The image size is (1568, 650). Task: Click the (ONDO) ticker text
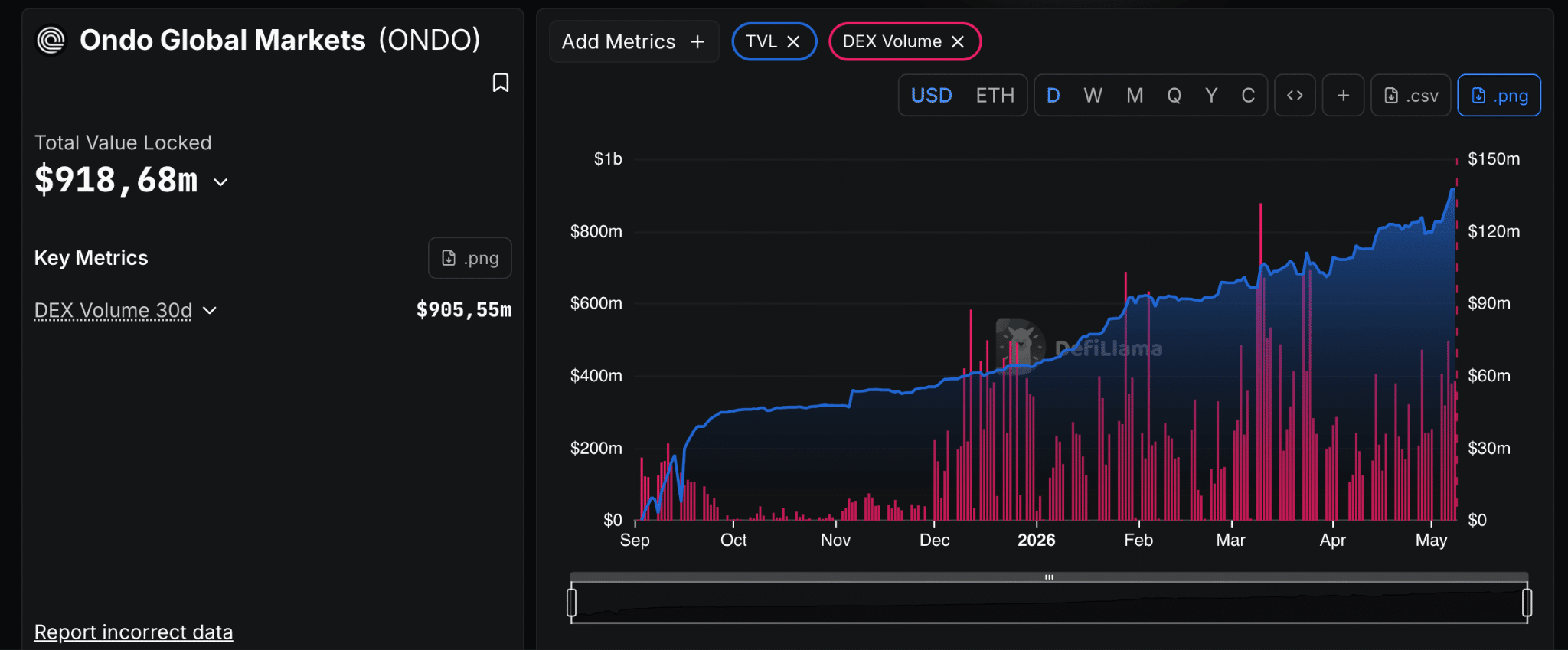tap(430, 40)
